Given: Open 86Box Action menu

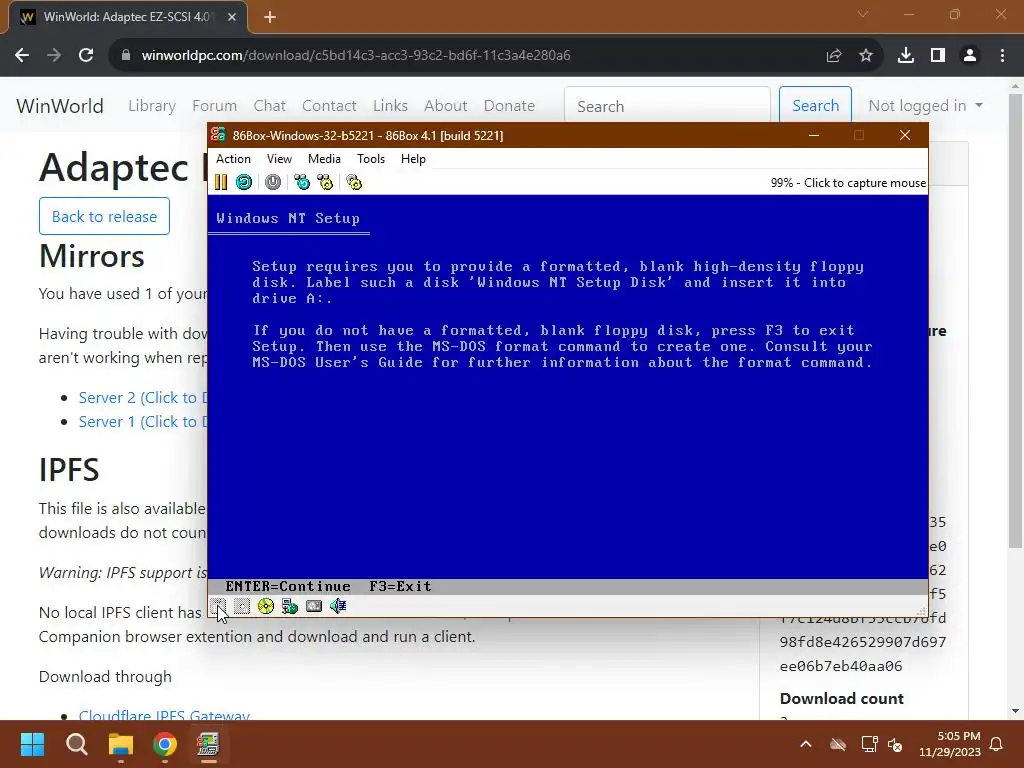Looking at the screenshot, I should pyautogui.click(x=233, y=159).
